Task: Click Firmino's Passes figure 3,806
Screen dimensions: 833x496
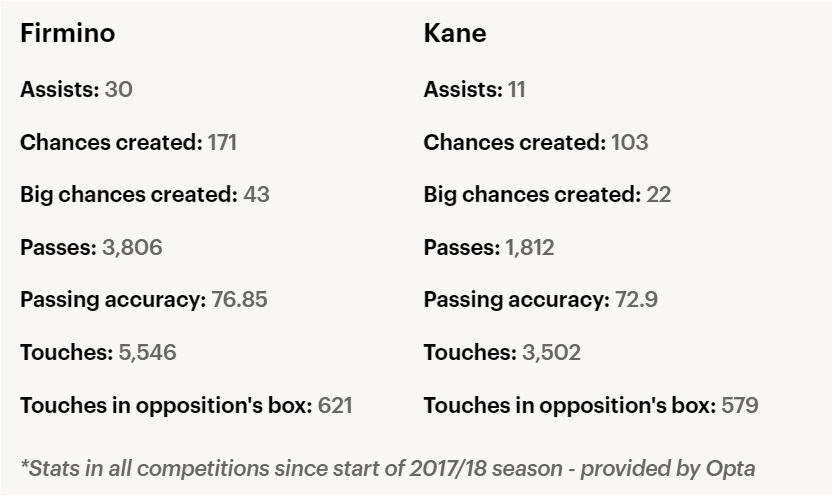Action: click(132, 247)
